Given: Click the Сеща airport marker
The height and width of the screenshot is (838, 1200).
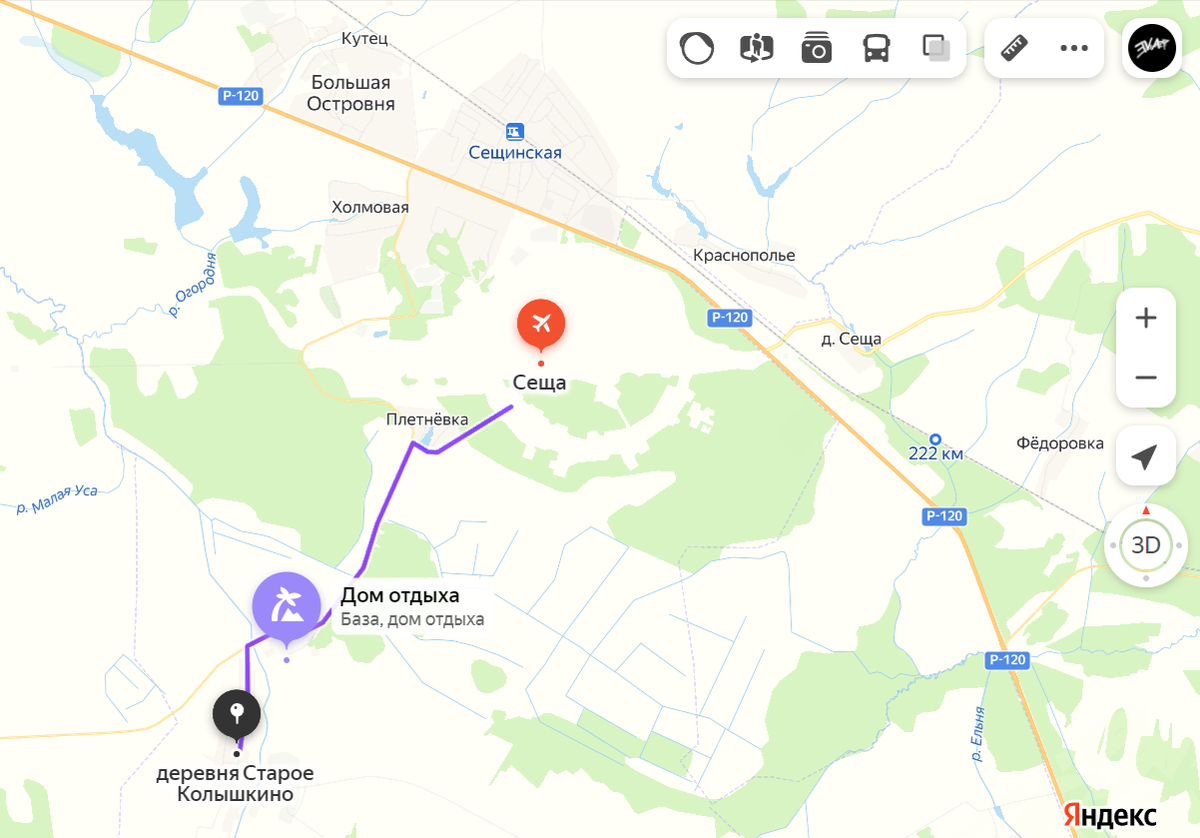Looking at the screenshot, I should click(541, 325).
